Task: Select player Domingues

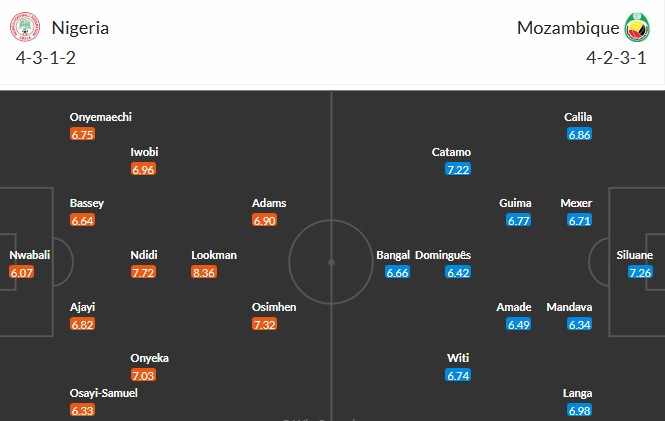Action: 442,255
